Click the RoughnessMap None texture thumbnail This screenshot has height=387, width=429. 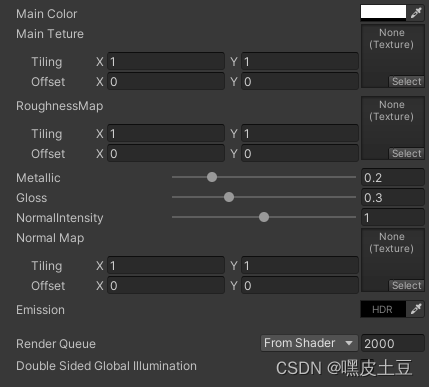(x=393, y=128)
